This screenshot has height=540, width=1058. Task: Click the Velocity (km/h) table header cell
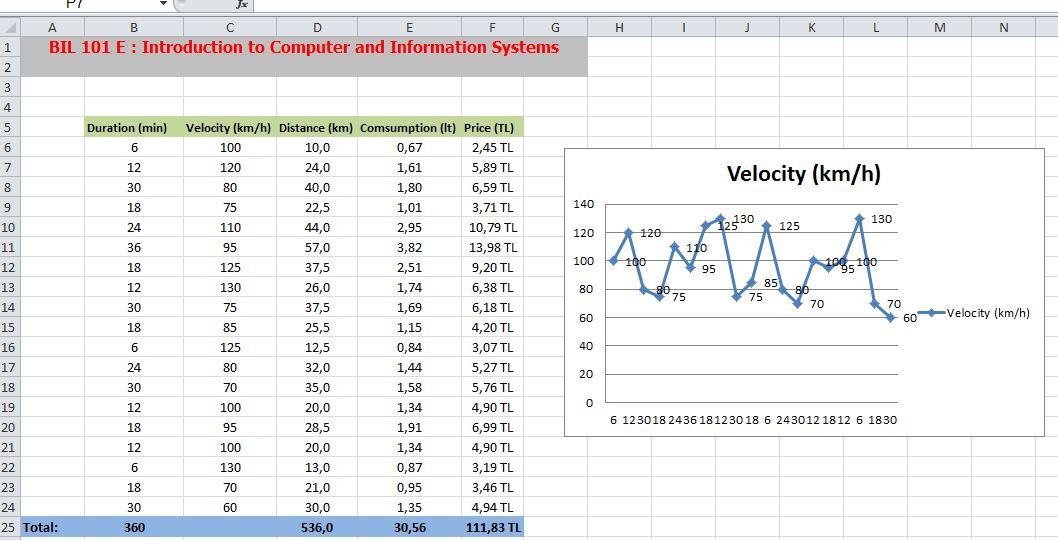(x=230, y=128)
